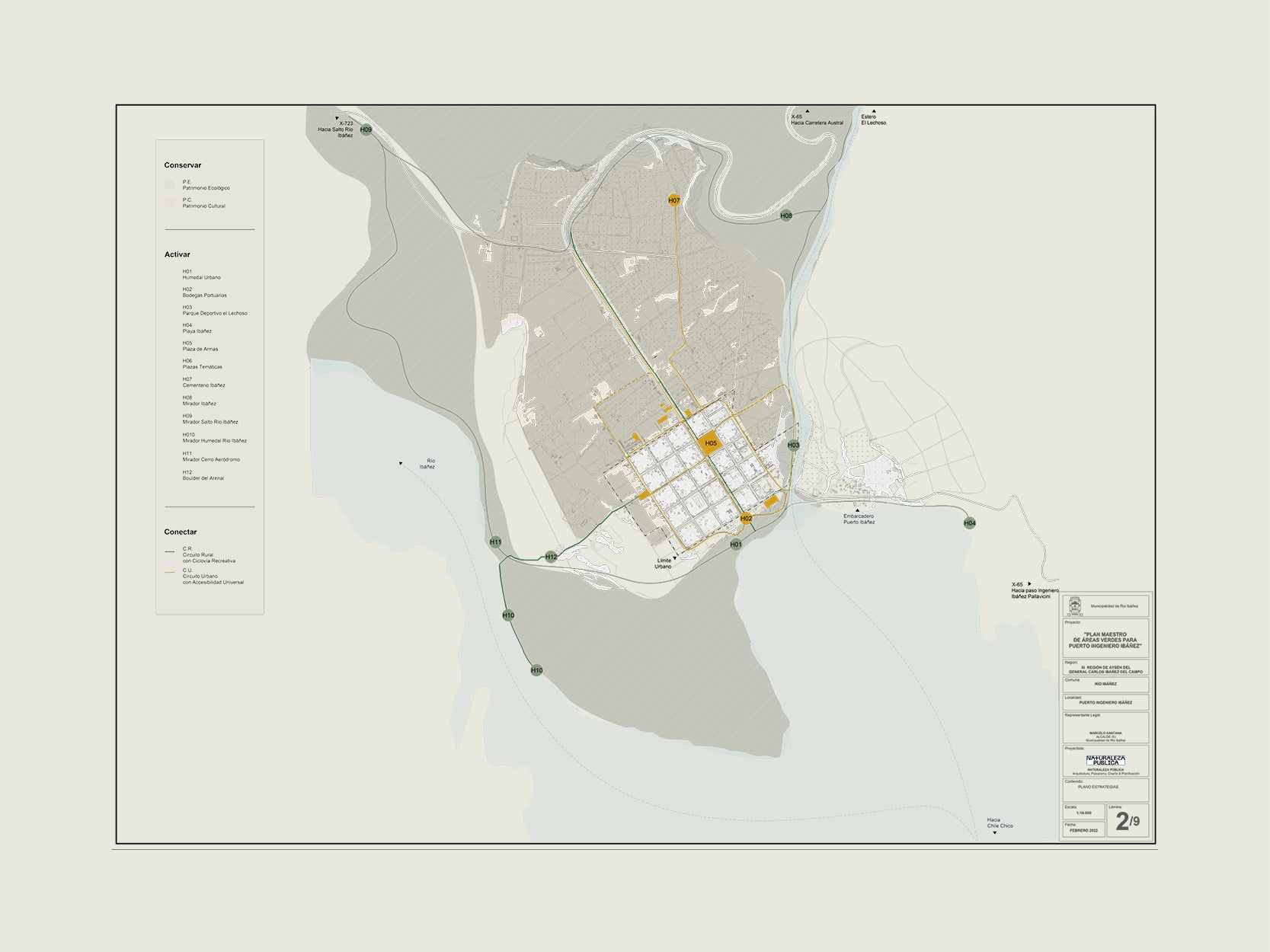Select the H01 Humedal Urbano map marker
The width and height of the screenshot is (1270, 952).
pos(736,545)
